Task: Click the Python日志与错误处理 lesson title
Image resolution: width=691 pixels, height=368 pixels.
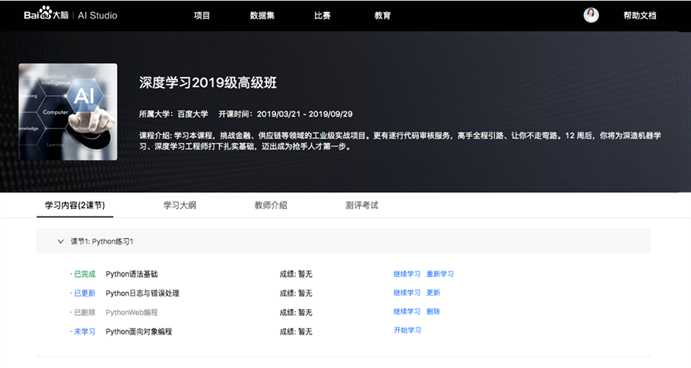Action: coord(142,293)
